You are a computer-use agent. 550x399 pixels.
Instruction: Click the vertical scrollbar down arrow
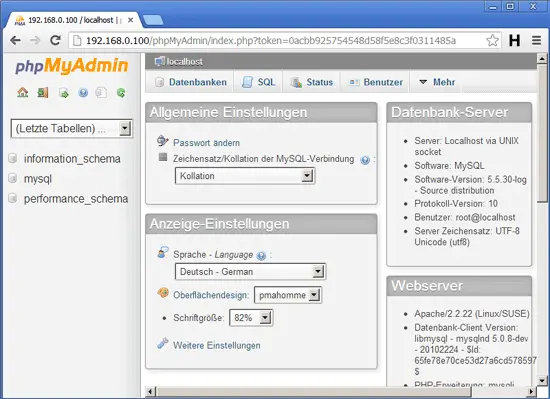542,380
